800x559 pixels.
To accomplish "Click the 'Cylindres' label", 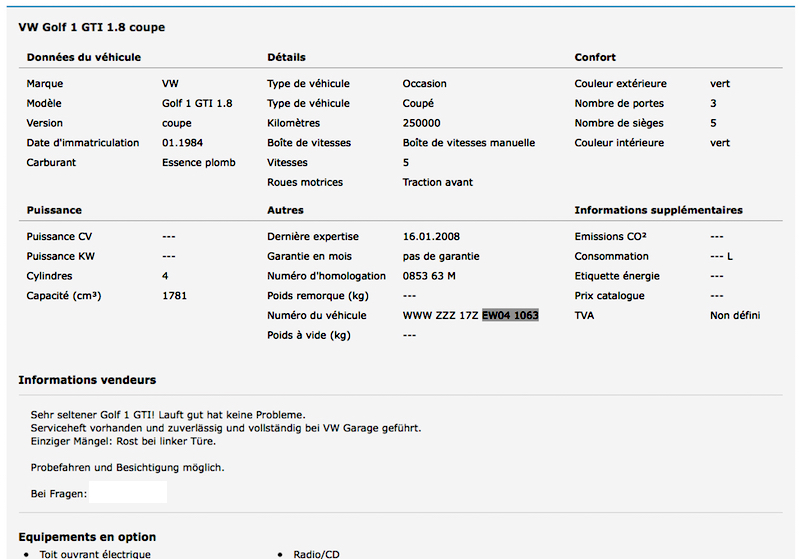I will click(x=49, y=276).
